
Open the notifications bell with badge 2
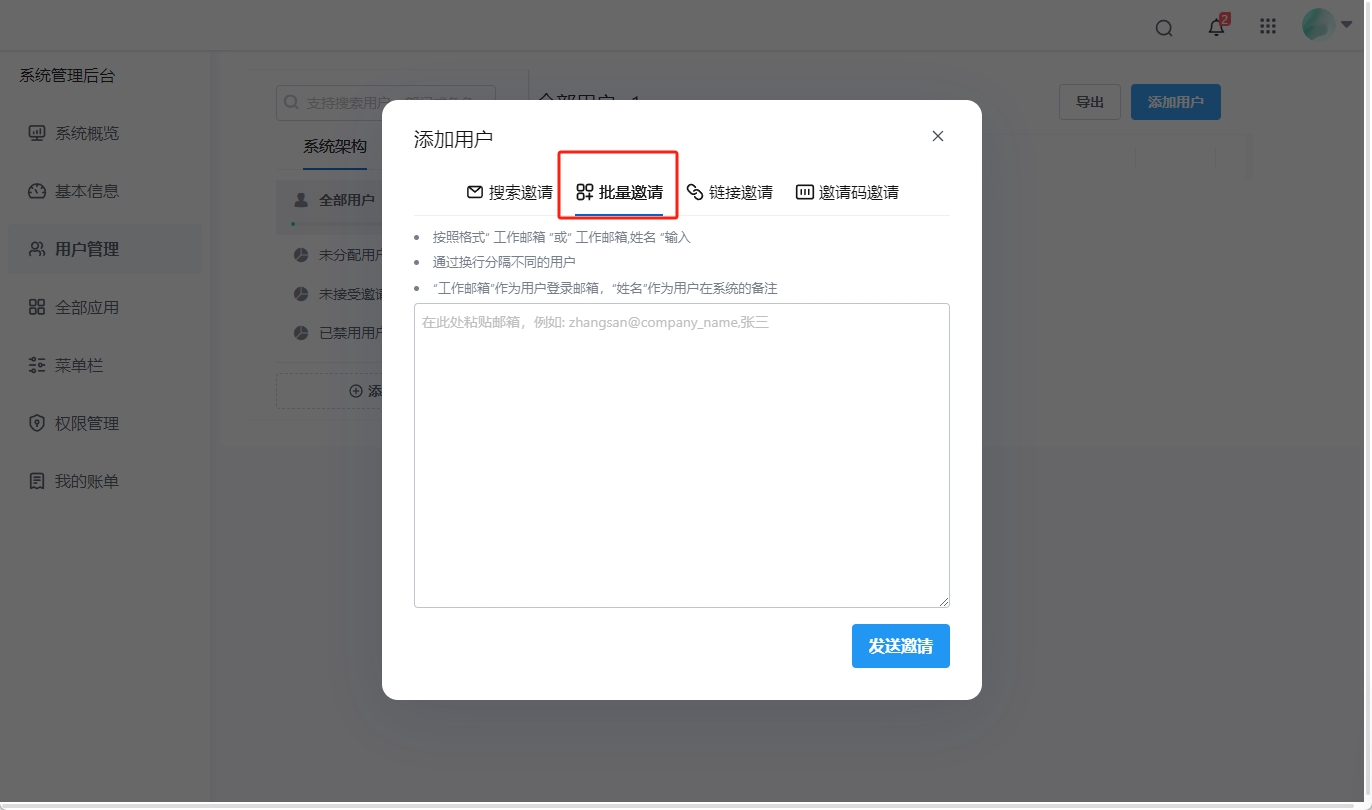pyautogui.click(x=1216, y=27)
